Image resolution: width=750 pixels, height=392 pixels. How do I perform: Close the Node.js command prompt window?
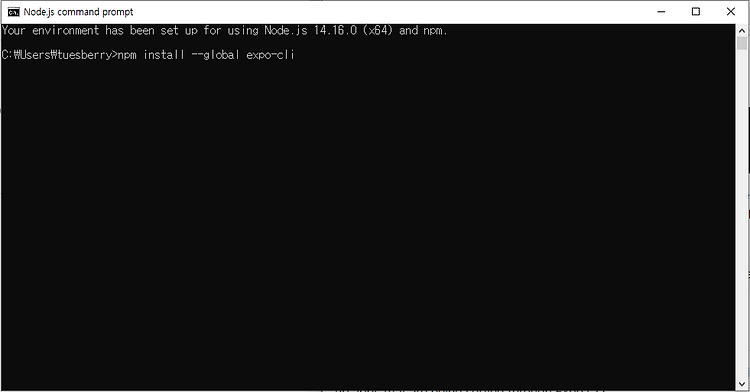click(x=730, y=12)
